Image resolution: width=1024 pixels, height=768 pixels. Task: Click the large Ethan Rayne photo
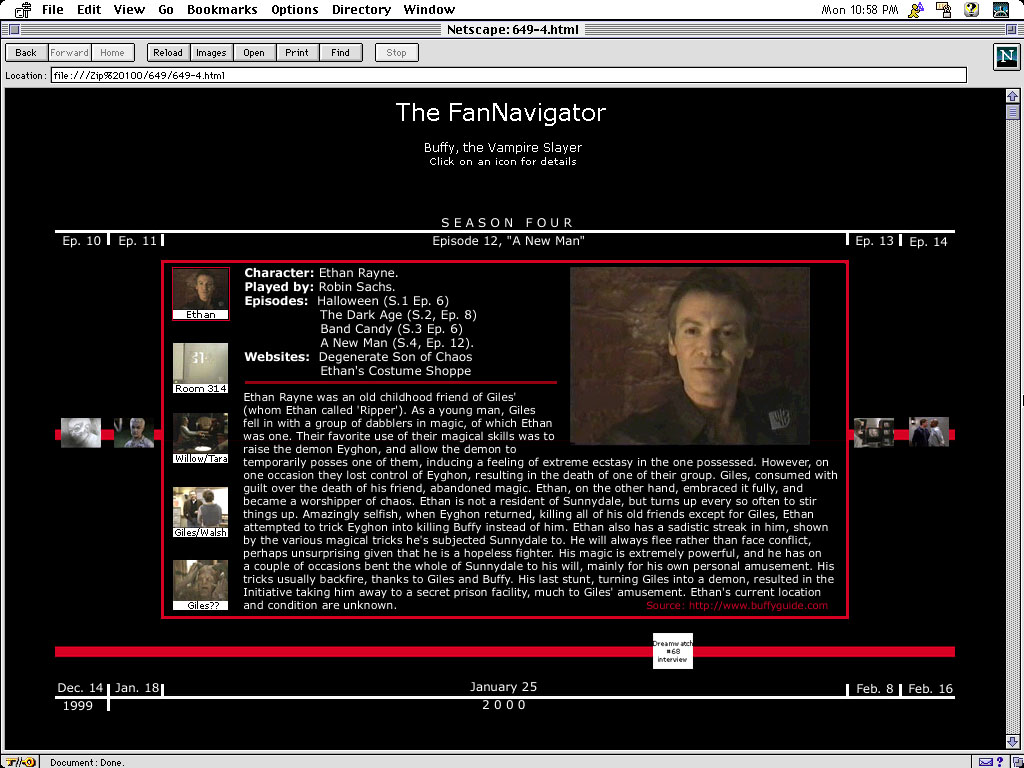click(x=689, y=355)
